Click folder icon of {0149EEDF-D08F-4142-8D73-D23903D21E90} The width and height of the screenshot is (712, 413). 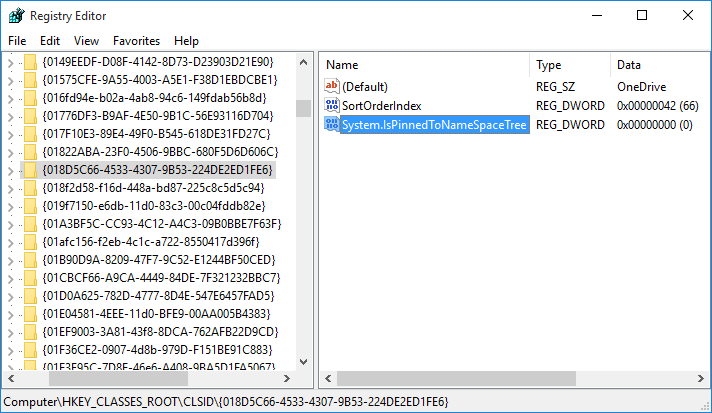coord(30,62)
